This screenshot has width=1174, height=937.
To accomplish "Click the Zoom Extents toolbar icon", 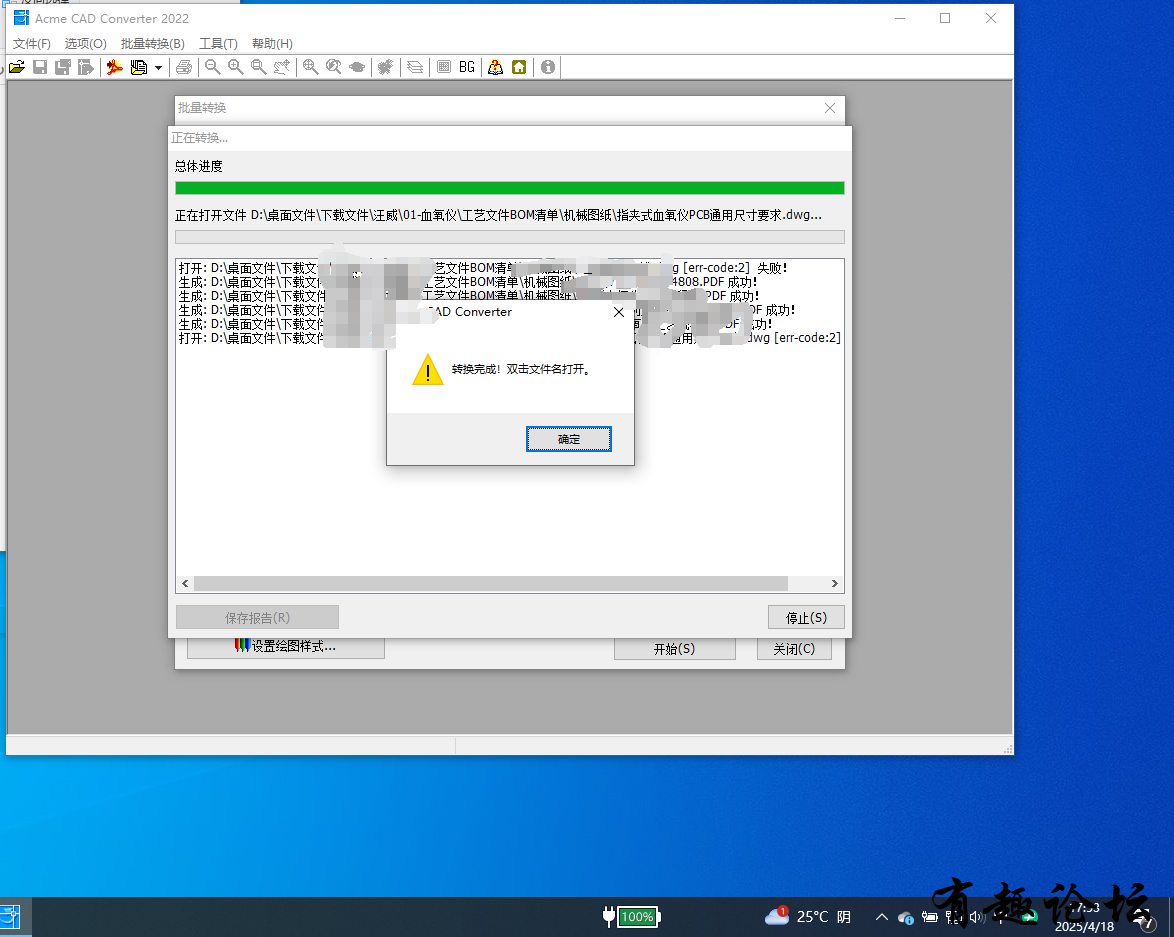I will (x=310, y=67).
